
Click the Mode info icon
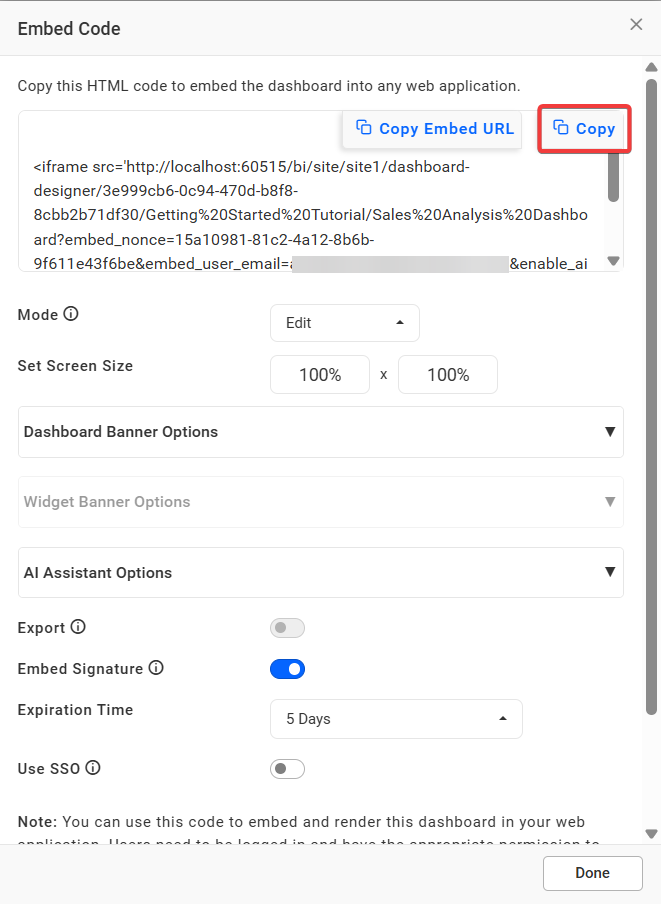(71, 314)
